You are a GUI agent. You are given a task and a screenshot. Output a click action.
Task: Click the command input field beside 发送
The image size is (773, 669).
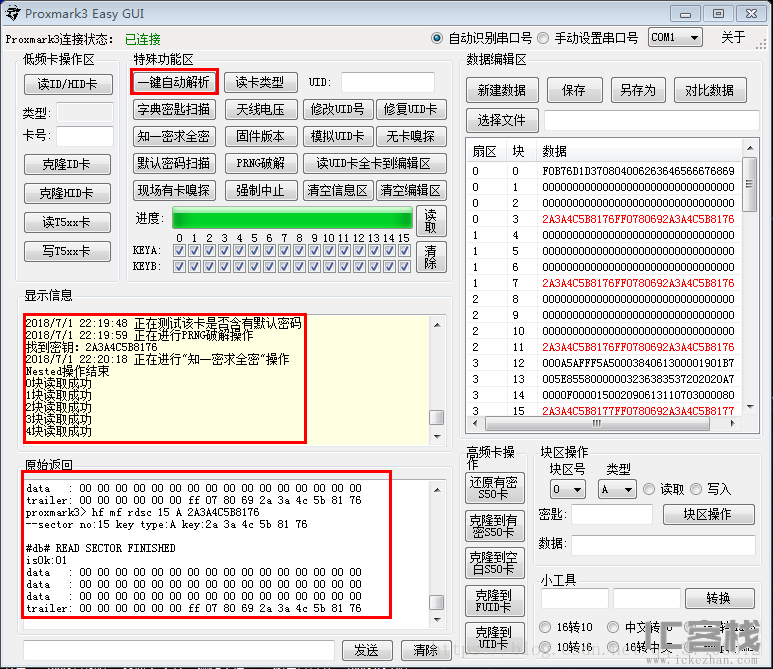click(179, 650)
